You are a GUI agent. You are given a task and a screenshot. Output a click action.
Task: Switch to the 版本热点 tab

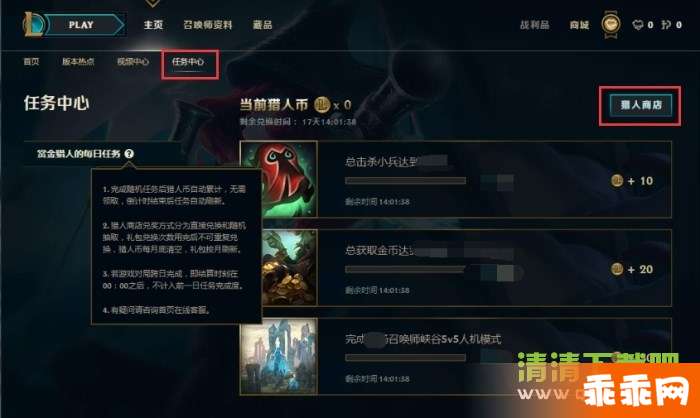click(x=78, y=62)
